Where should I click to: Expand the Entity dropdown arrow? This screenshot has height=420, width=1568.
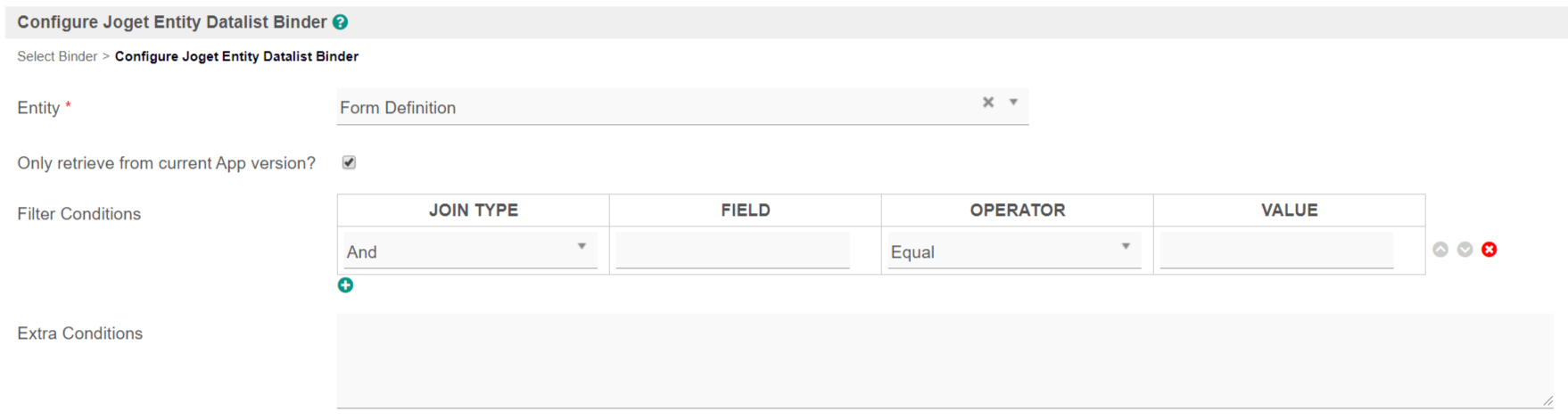point(1013,103)
